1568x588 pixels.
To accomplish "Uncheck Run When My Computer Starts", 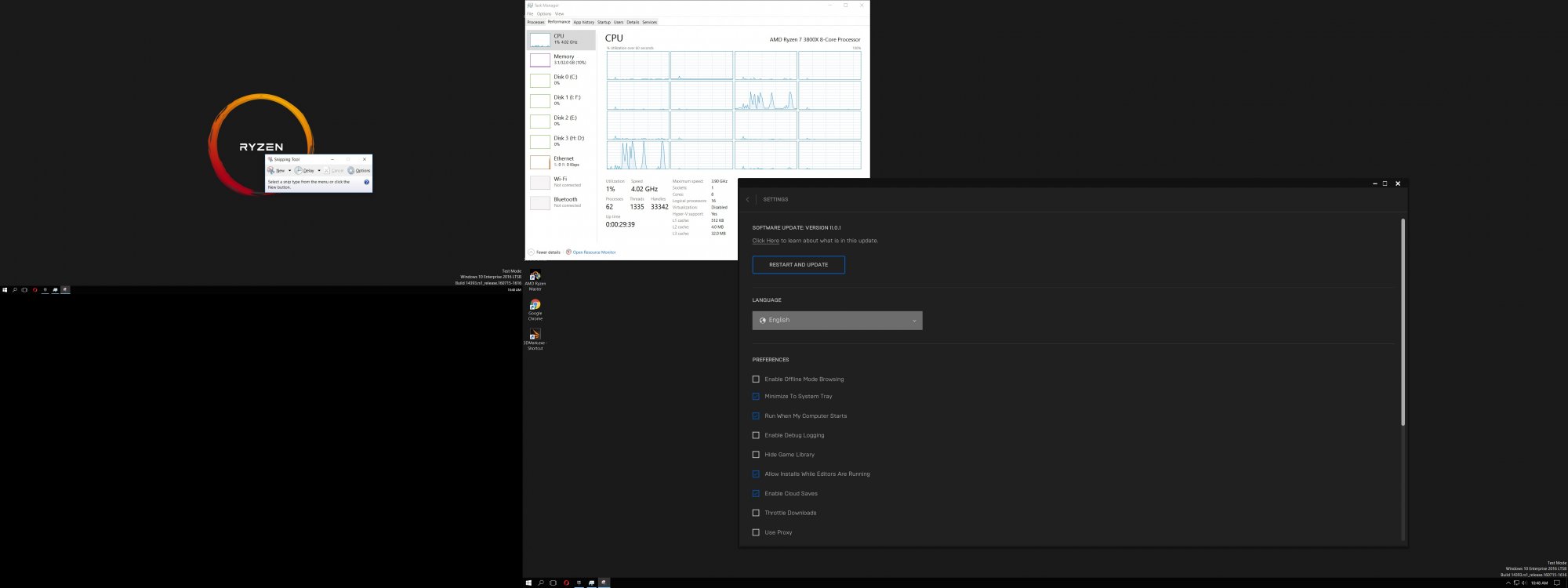I will tap(756, 416).
